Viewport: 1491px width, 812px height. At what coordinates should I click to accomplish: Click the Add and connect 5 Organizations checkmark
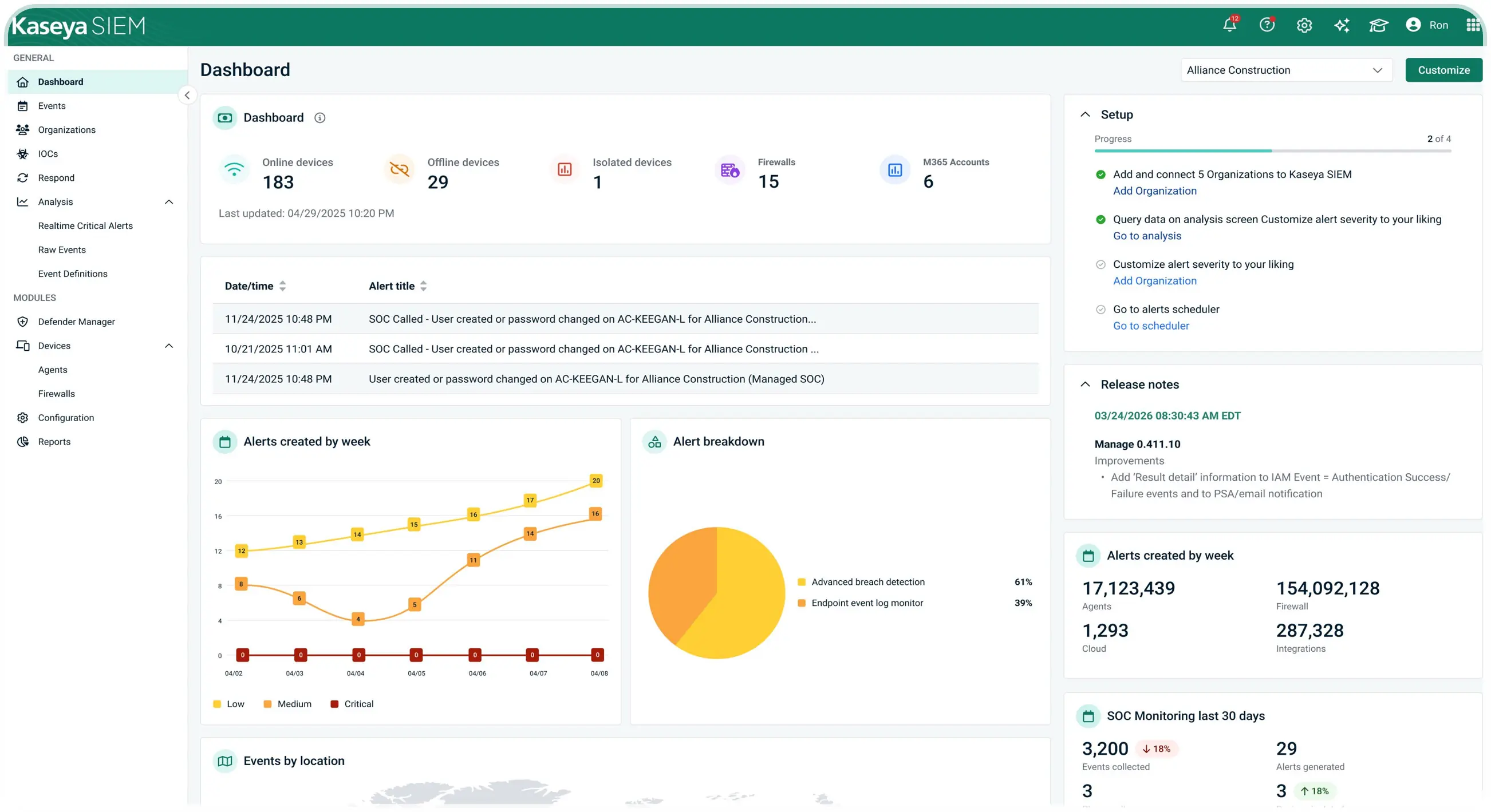point(1100,175)
